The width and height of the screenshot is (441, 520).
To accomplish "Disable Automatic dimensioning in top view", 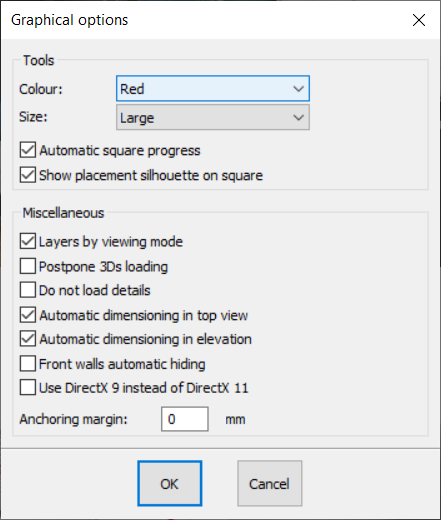I will tap(28, 315).
